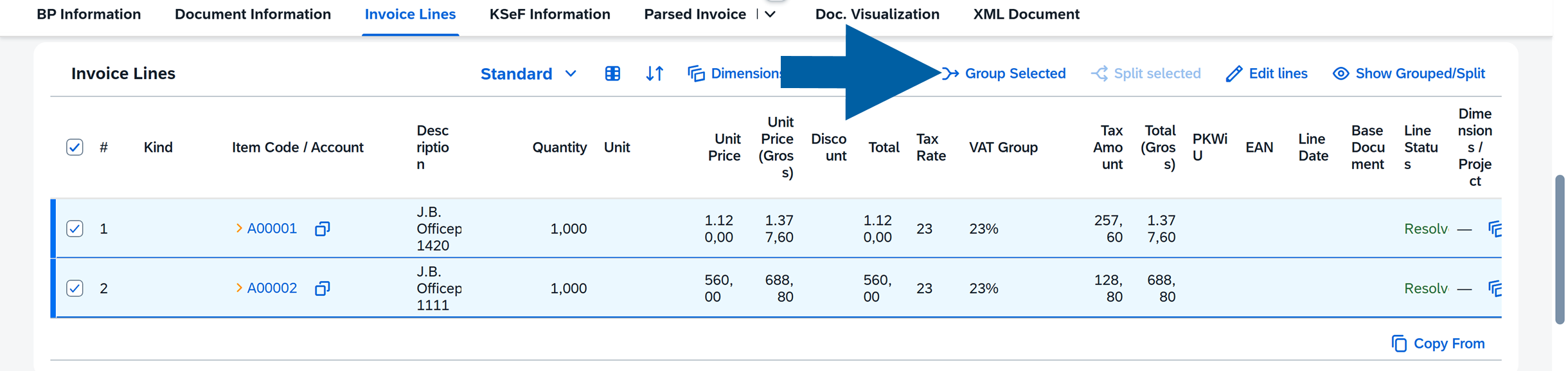Open the Parsed Invoice tab

tap(695, 14)
